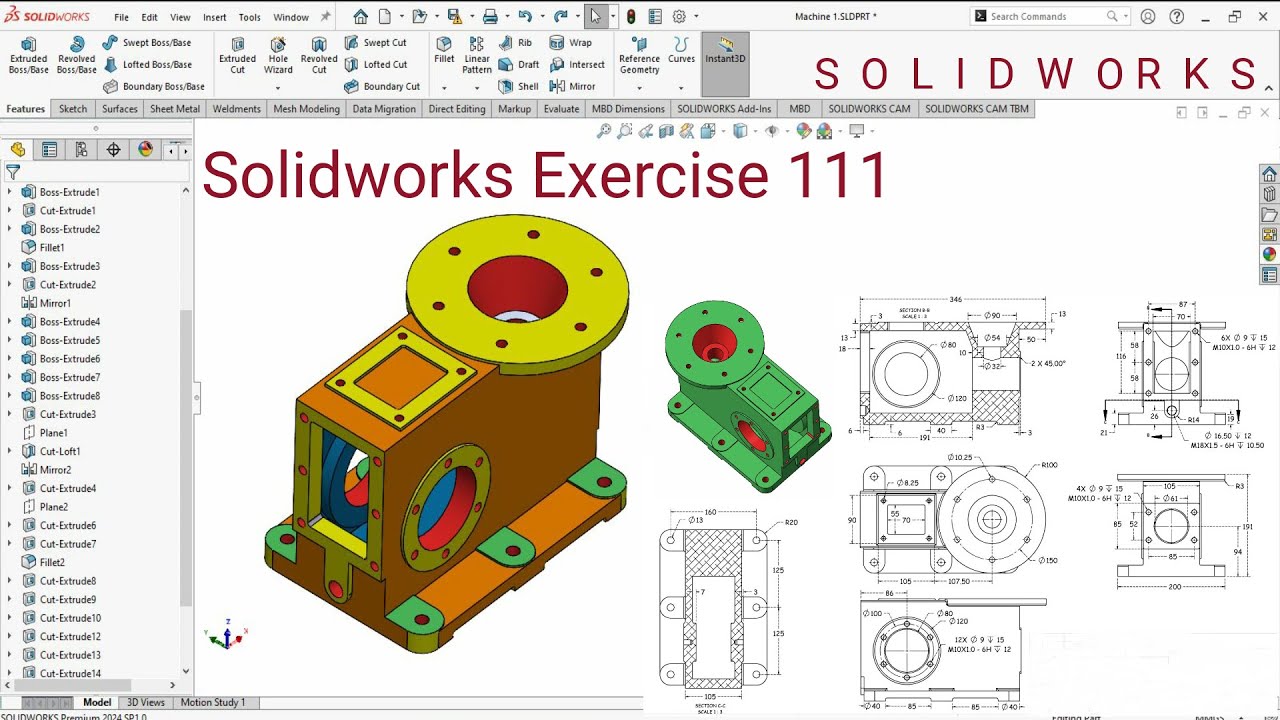Screen dimensions: 1280x720
Task: Expand the Boss-Extrude1 feature
Action: point(10,192)
